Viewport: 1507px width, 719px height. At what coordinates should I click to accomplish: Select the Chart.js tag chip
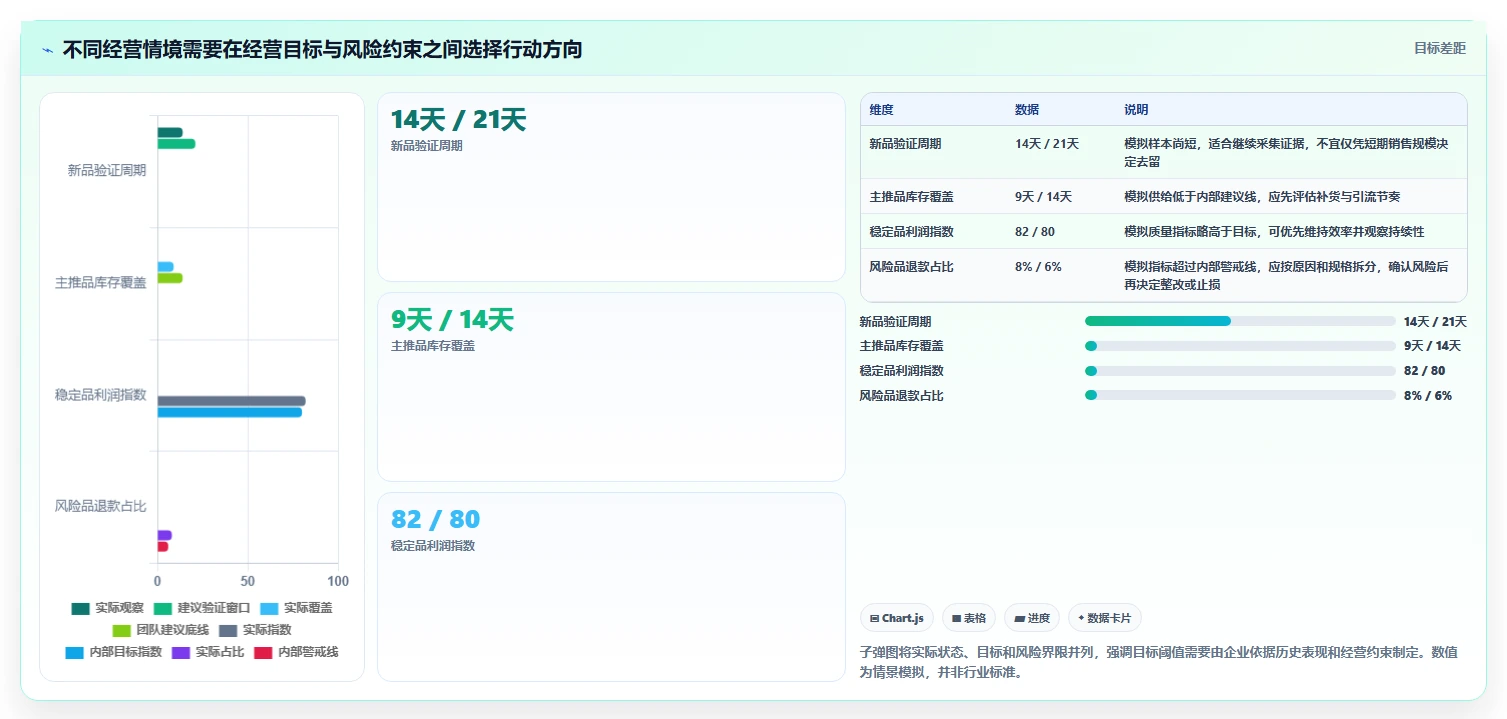897,618
